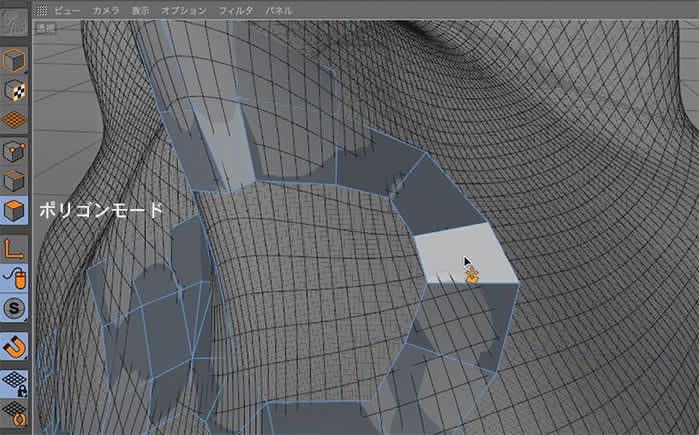This screenshot has height=435, width=699.
Task: Open the カメラ menu
Action: pos(105,9)
